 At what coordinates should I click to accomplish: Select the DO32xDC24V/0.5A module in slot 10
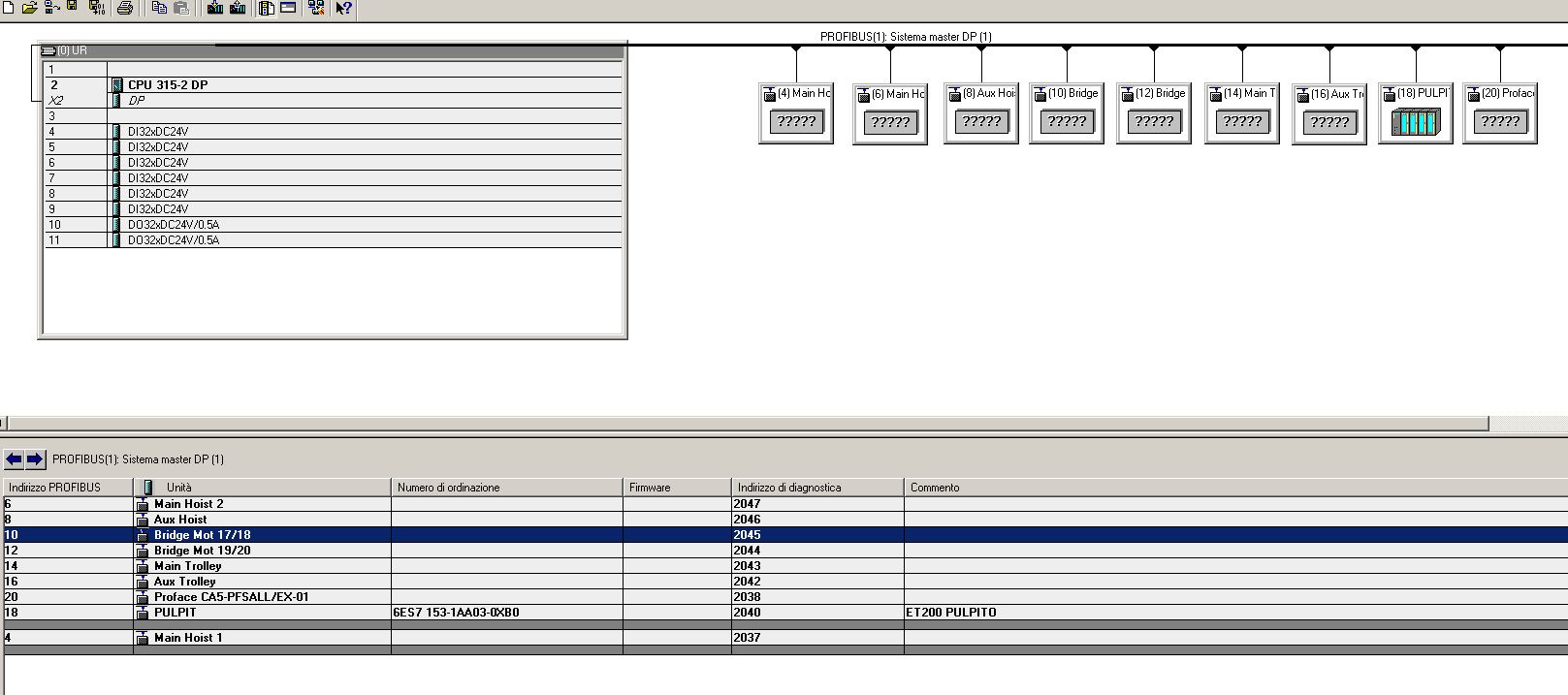click(x=174, y=225)
